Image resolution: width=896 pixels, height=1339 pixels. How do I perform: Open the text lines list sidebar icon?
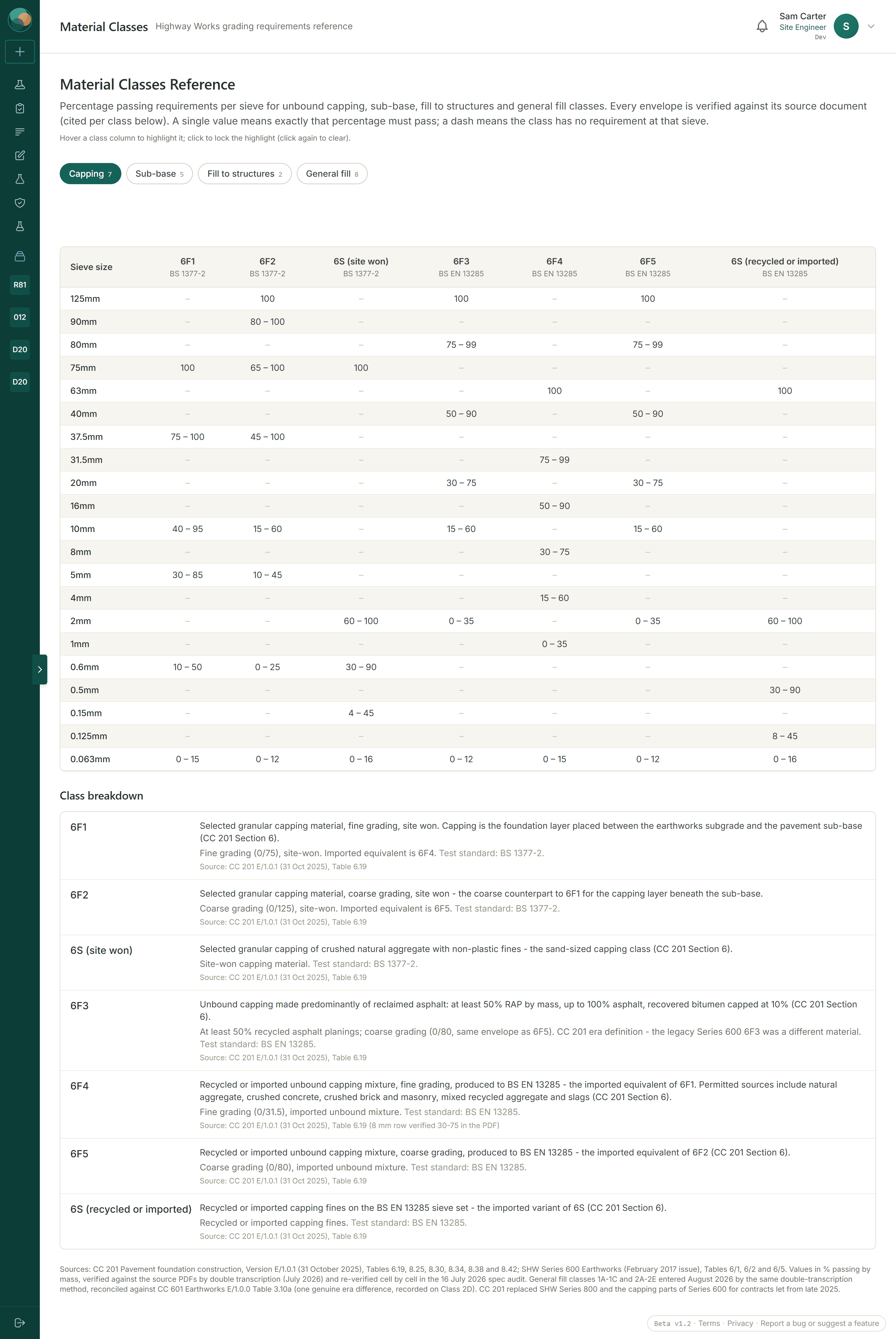[20, 132]
